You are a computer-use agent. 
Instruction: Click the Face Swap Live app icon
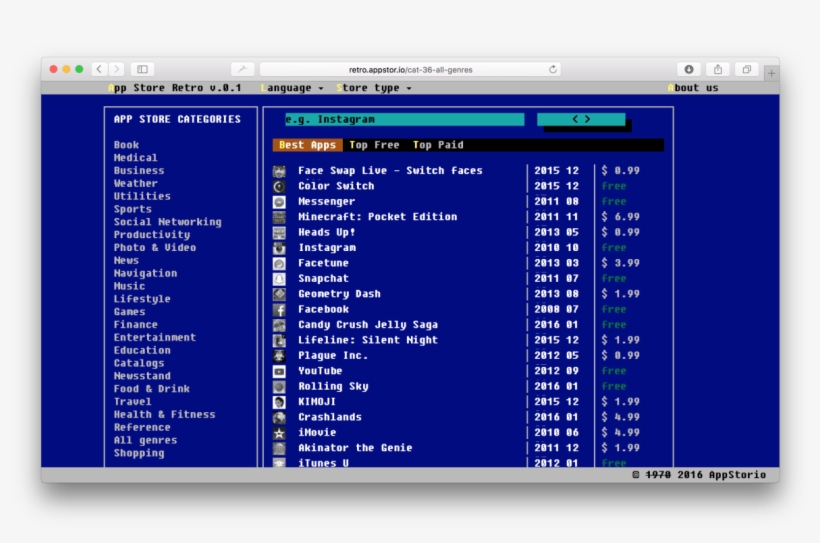279,171
